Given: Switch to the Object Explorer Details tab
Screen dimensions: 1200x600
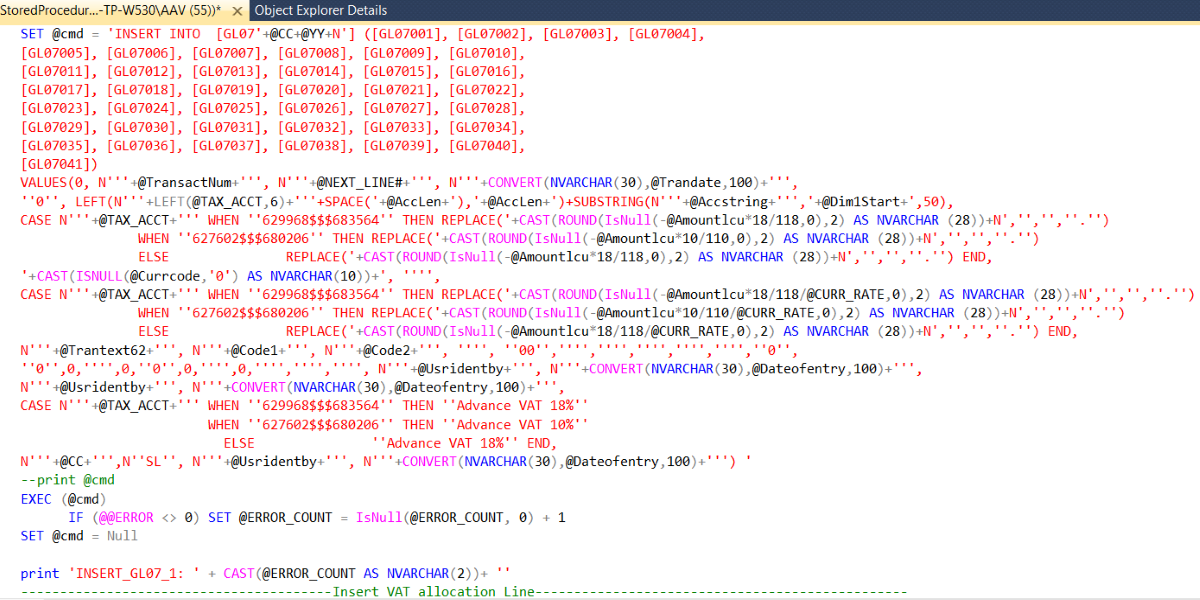Looking at the screenshot, I should [x=320, y=10].
